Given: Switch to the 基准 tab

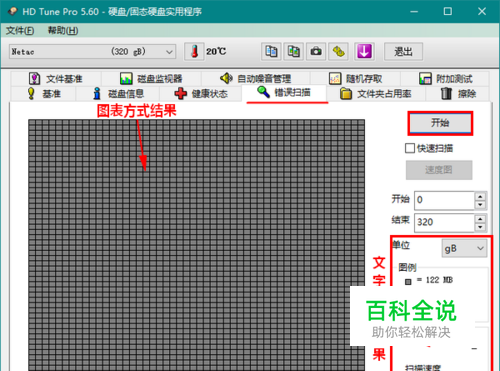Looking at the screenshot, I should [x=44, y=94].
